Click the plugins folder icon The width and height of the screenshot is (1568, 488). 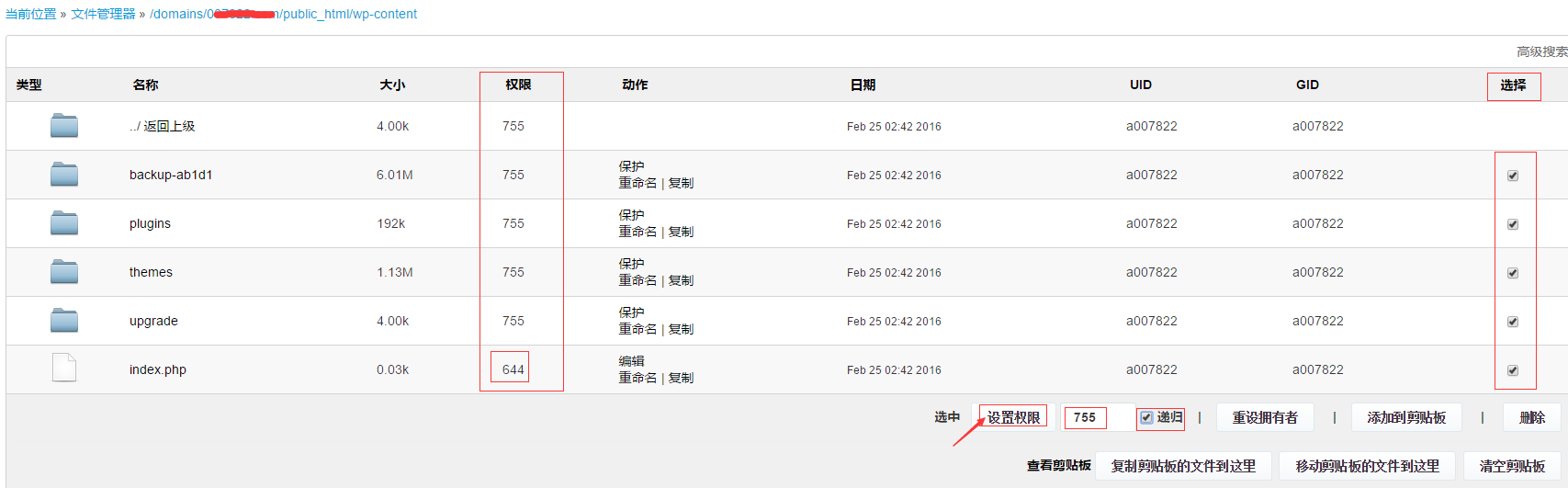click(64, 223)
